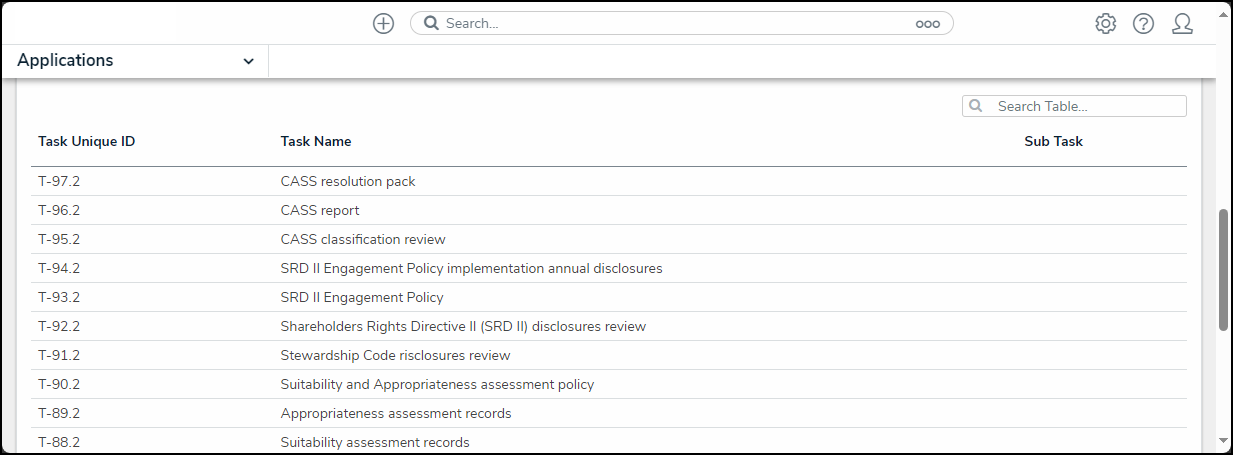Open the SRD II Engagement Policy row
This screenshot has height=455, width=1233.
(x=362, y=298)
